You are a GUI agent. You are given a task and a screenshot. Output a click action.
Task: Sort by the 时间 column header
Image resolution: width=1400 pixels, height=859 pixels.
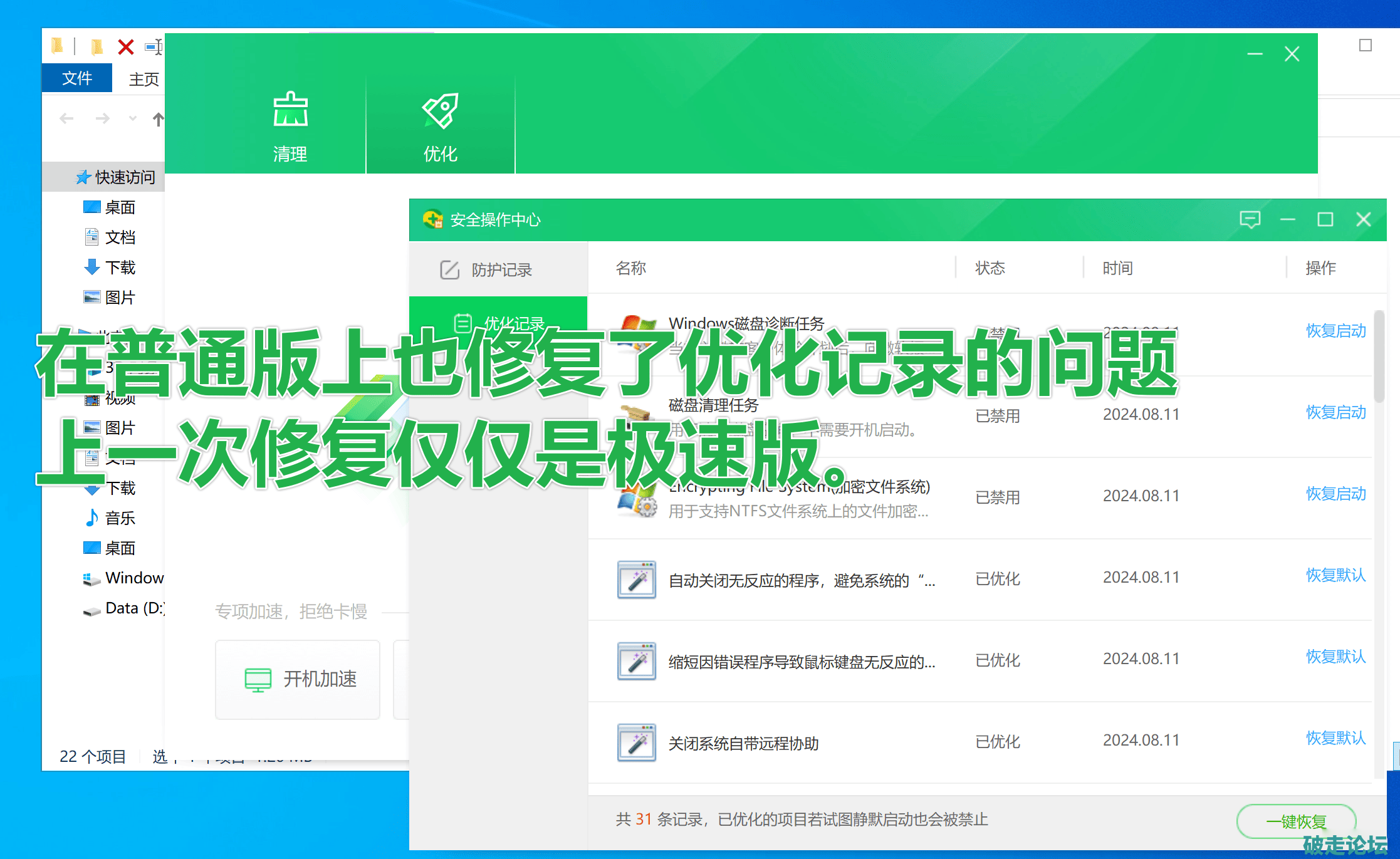pyautogui.click(x=1117, y=268)
